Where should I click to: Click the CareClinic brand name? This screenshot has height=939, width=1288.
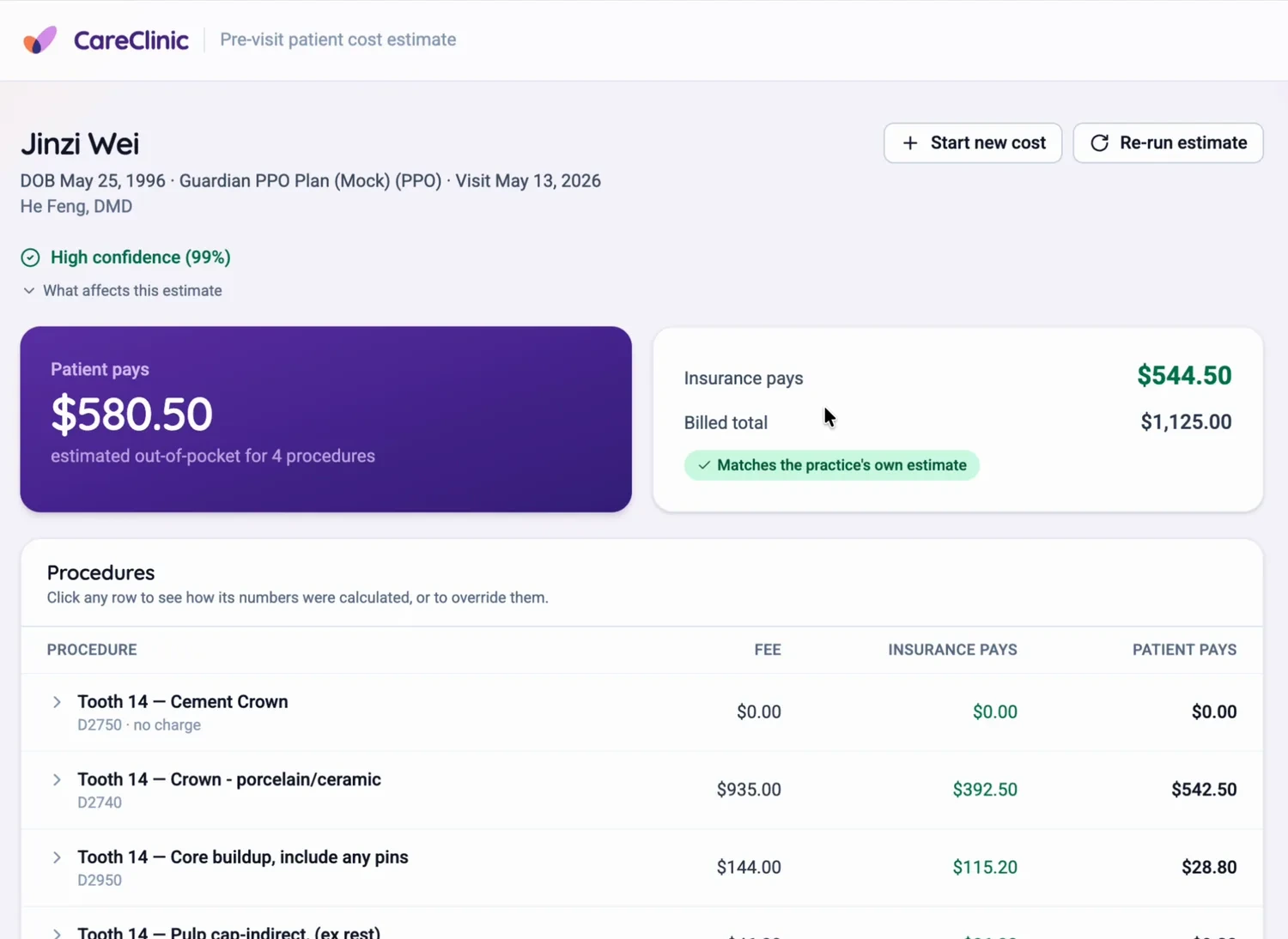click(x=131, y=40)
